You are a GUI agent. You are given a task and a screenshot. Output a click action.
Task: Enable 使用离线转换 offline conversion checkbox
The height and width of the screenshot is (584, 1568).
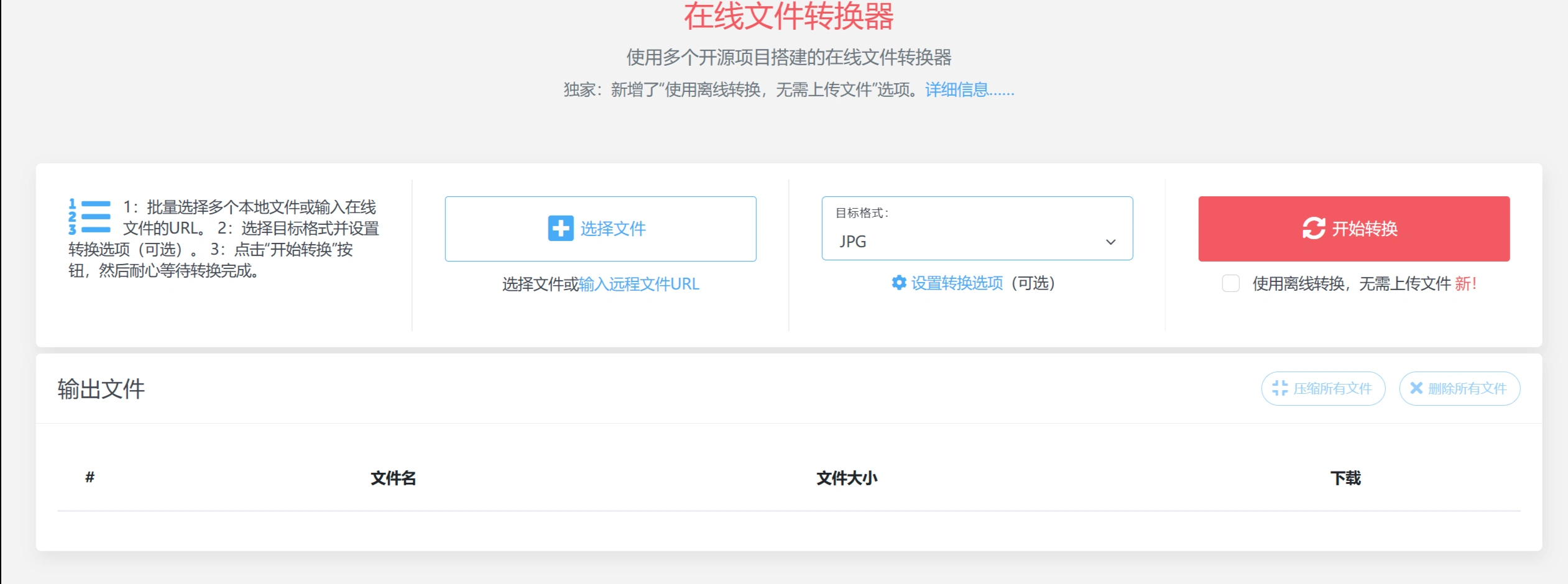pos(1231,284)
